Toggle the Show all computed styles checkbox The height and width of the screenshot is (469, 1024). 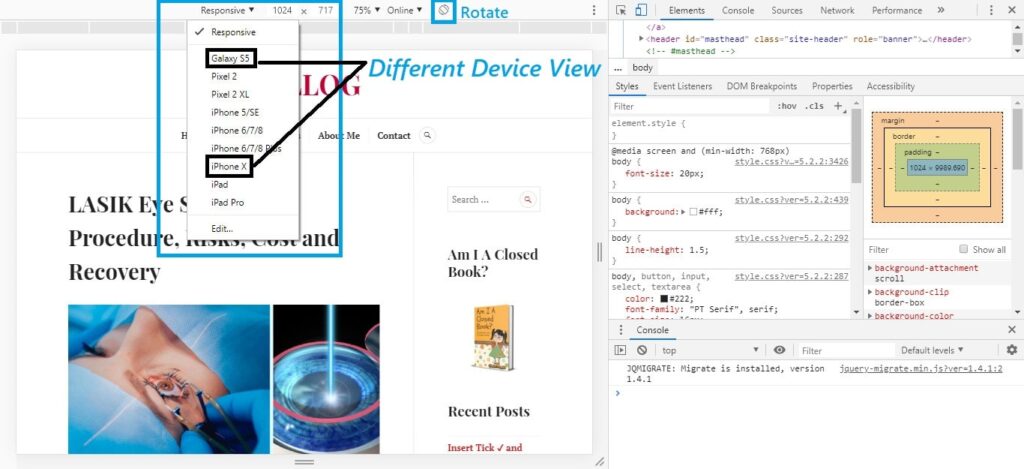963,249
